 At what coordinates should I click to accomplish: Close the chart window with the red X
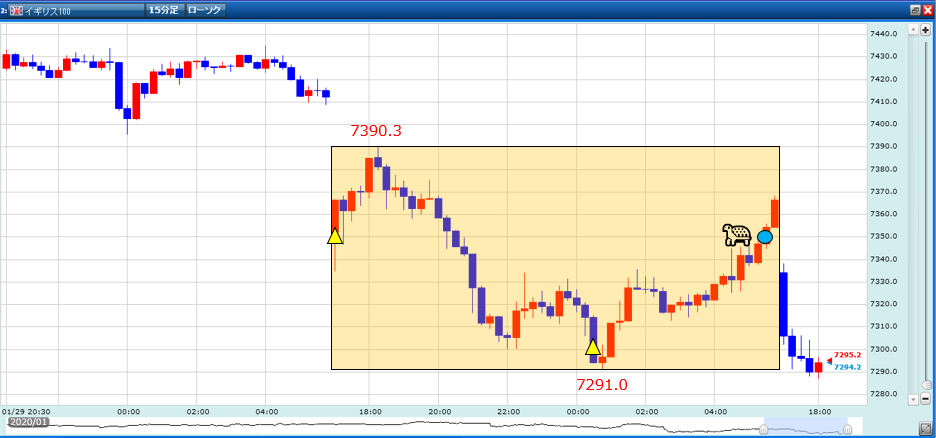click(x=927, y=10)
